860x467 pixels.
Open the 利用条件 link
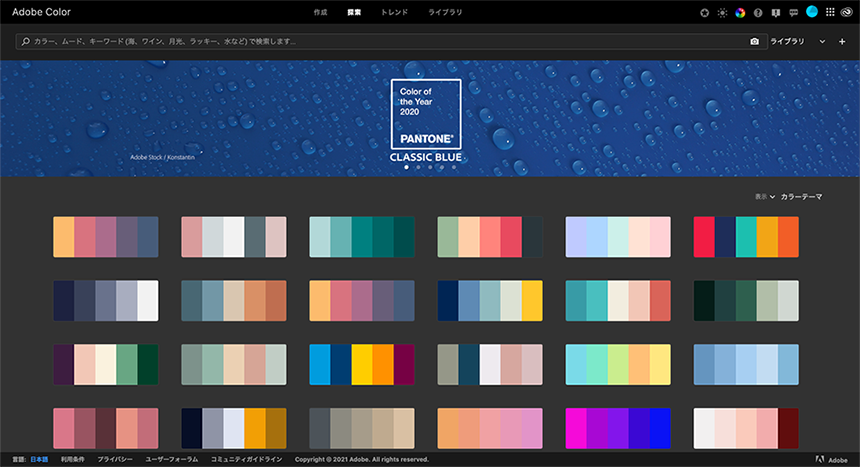72,459
